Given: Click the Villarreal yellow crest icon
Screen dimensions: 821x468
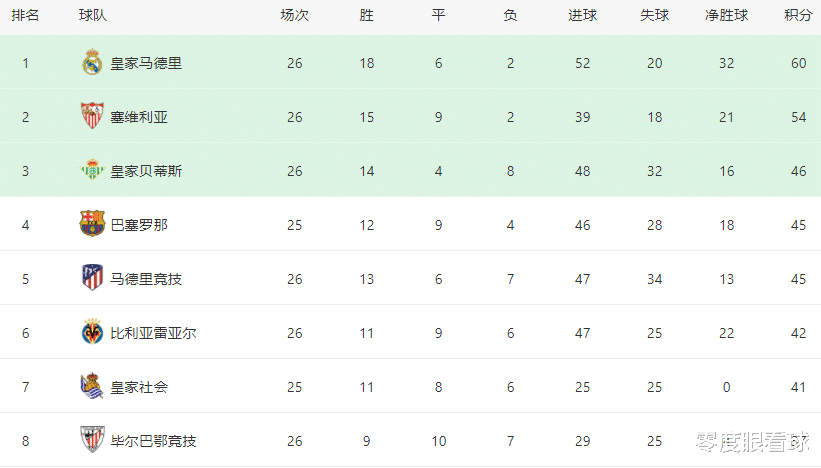Looking at the screenshot, I should point(92,331).
